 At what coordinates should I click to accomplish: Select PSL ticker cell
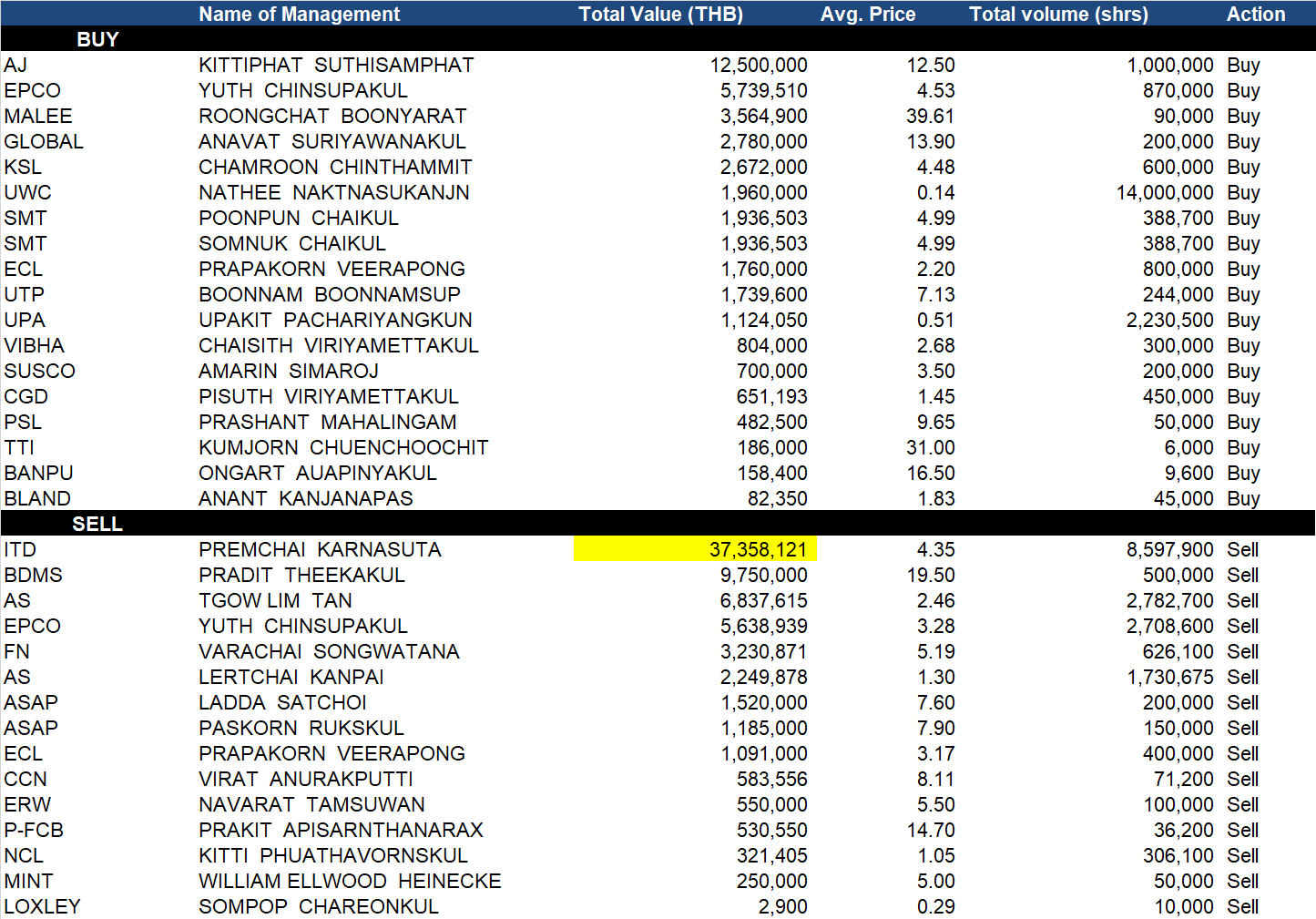coord(23,422)
